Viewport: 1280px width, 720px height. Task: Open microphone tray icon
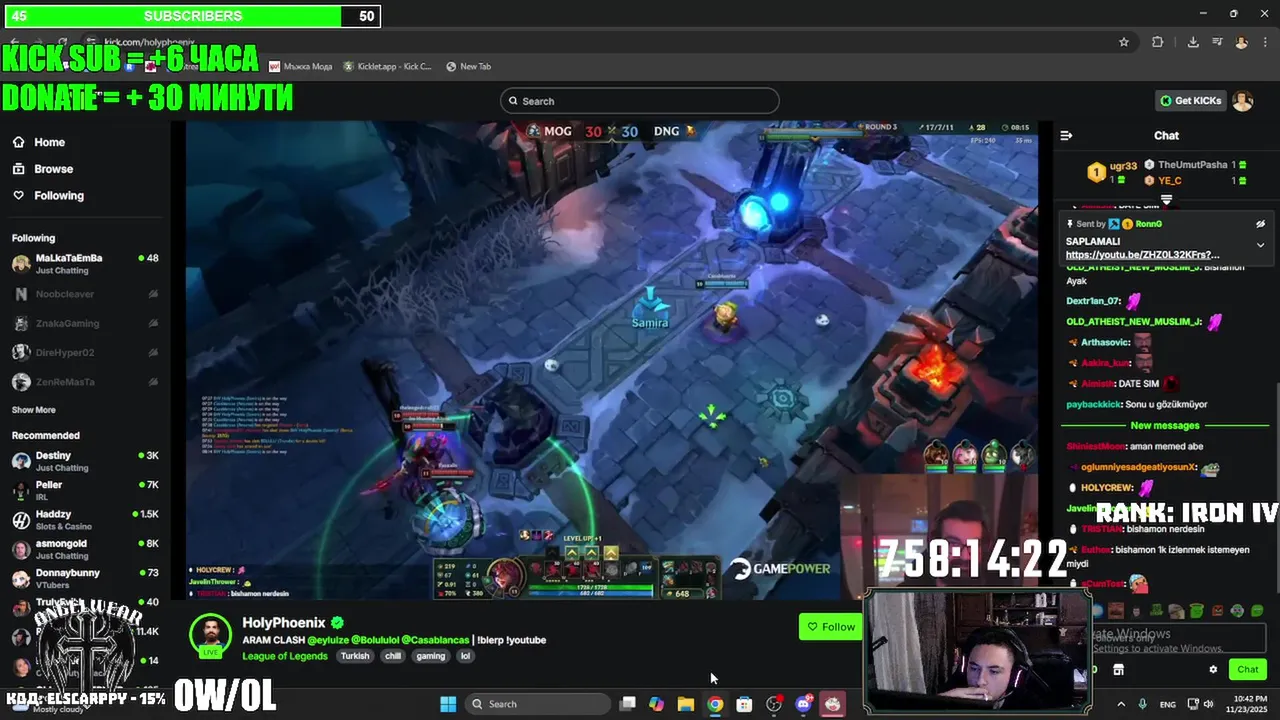(x=1142, y=704)
